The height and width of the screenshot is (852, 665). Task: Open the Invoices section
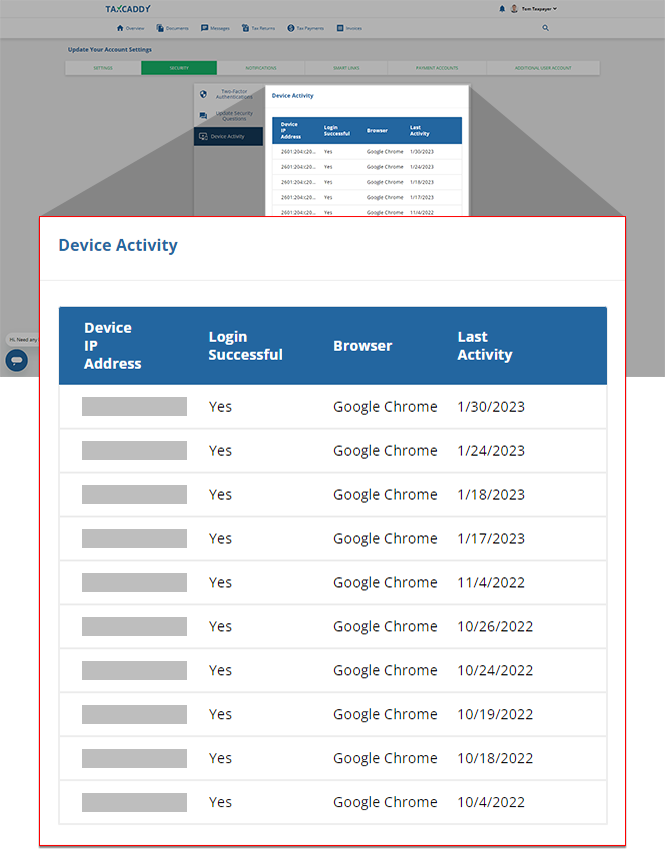pos(349,28)
